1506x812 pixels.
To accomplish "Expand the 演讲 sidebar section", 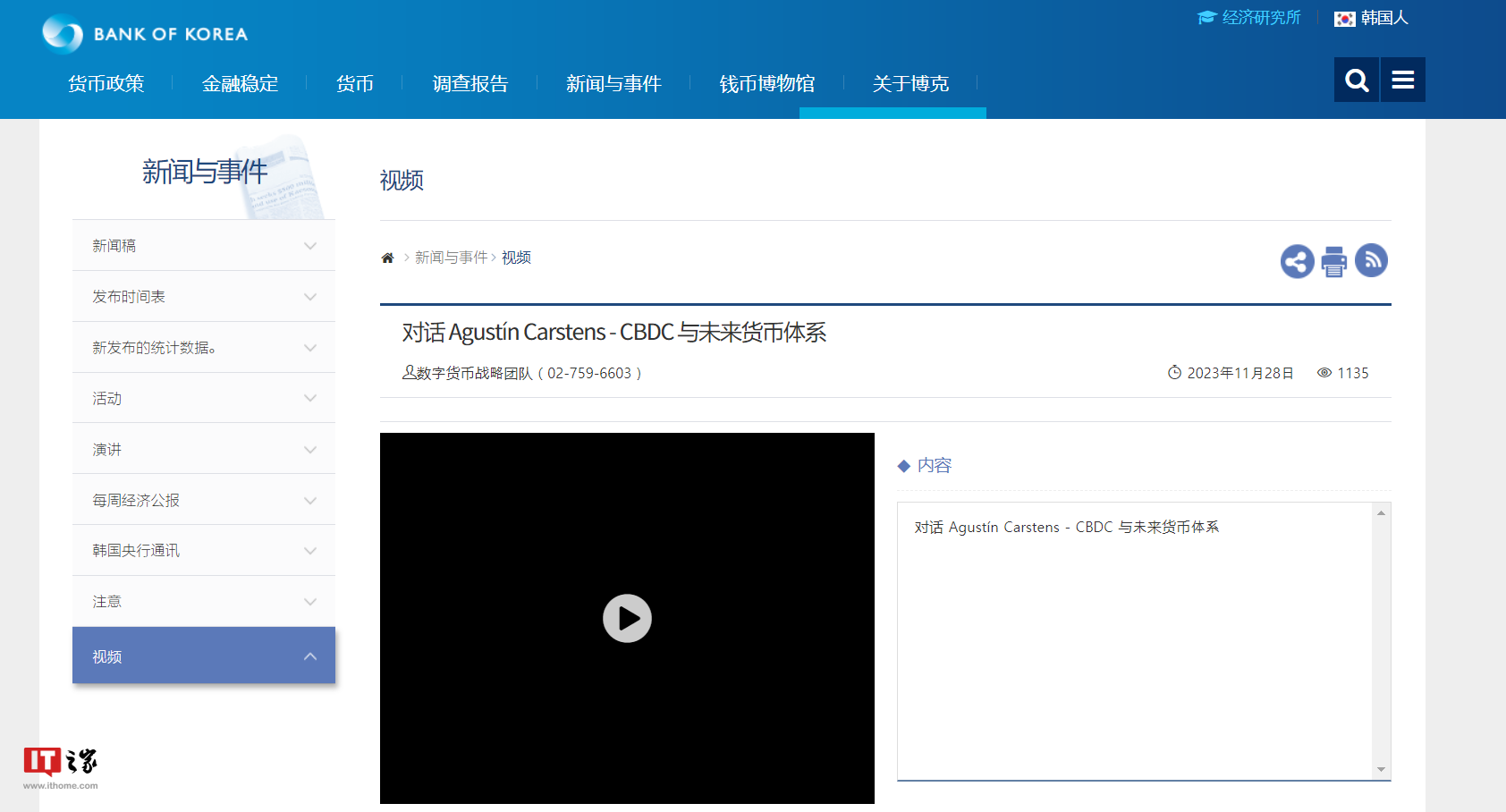I will pyautogui.click(x=203, y=448).
